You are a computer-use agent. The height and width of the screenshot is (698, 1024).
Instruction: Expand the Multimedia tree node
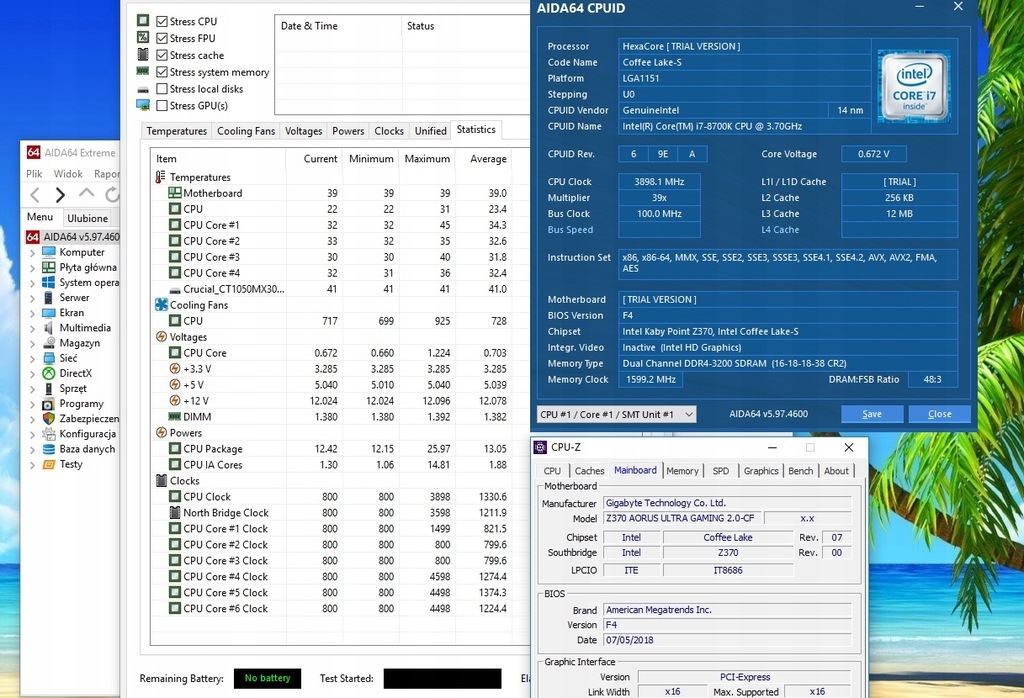click(x=32, y=328)
